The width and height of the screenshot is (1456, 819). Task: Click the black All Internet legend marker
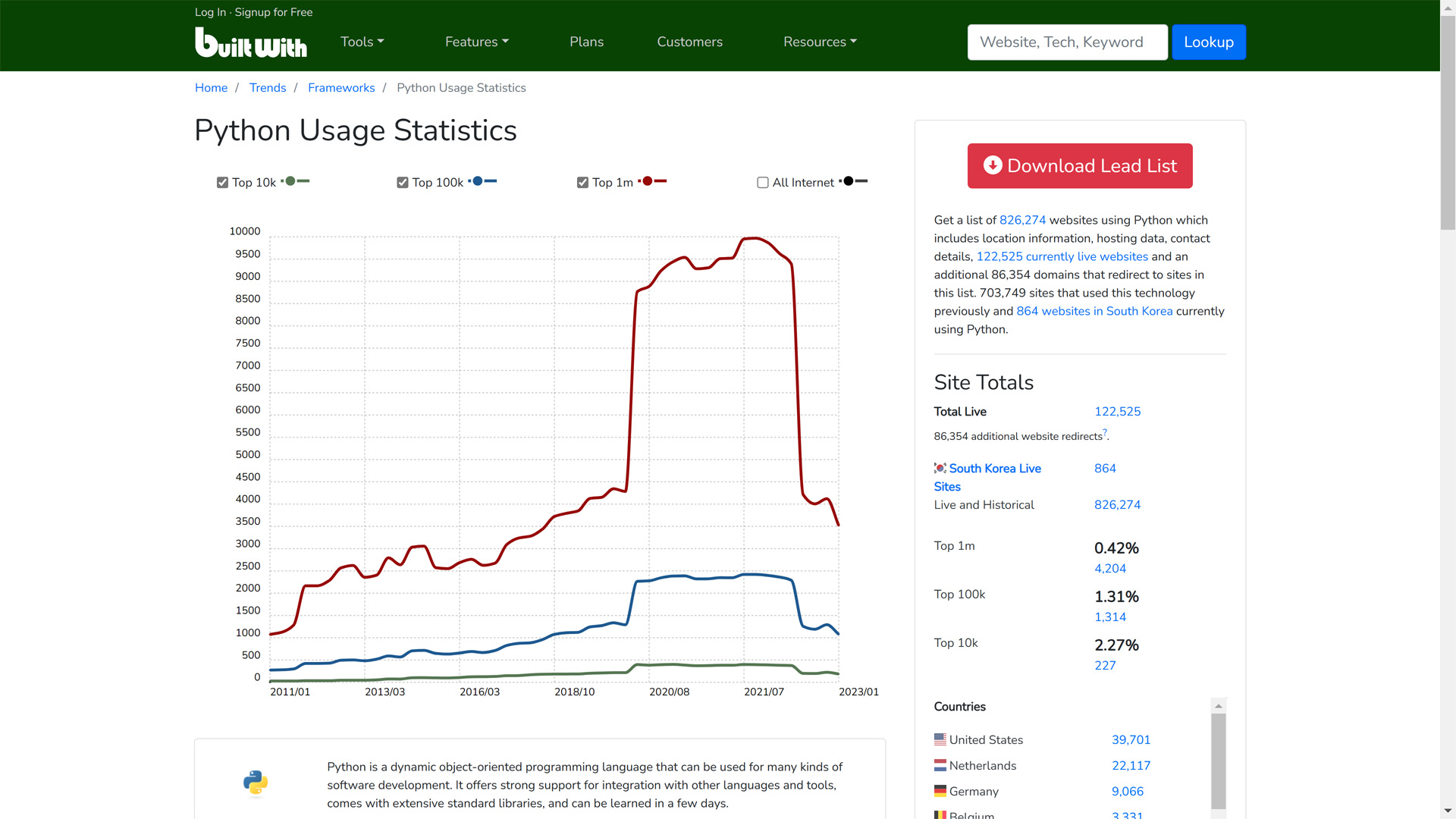coord(854,181)
